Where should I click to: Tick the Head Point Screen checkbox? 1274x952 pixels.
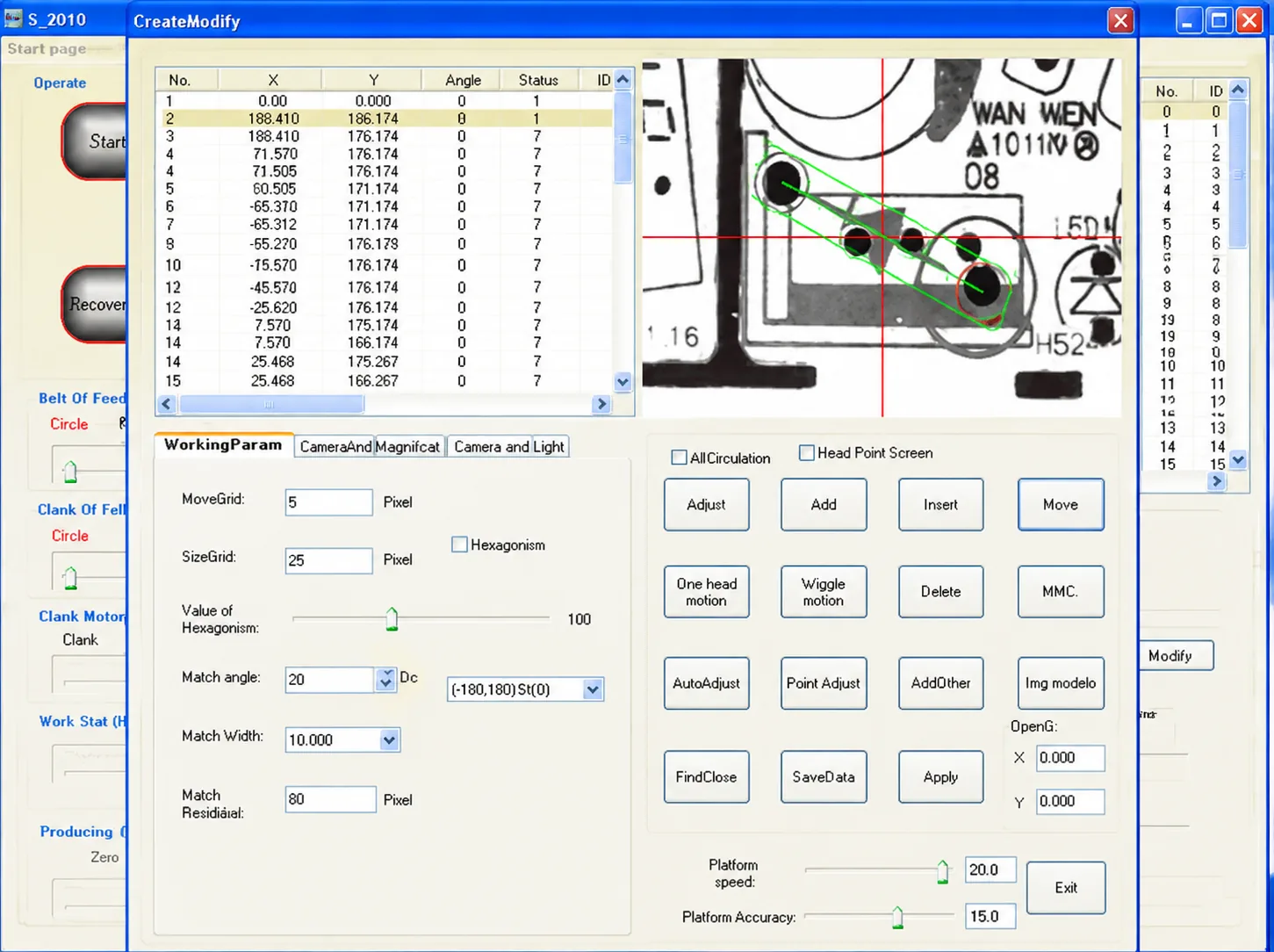[x=806, y=453]
